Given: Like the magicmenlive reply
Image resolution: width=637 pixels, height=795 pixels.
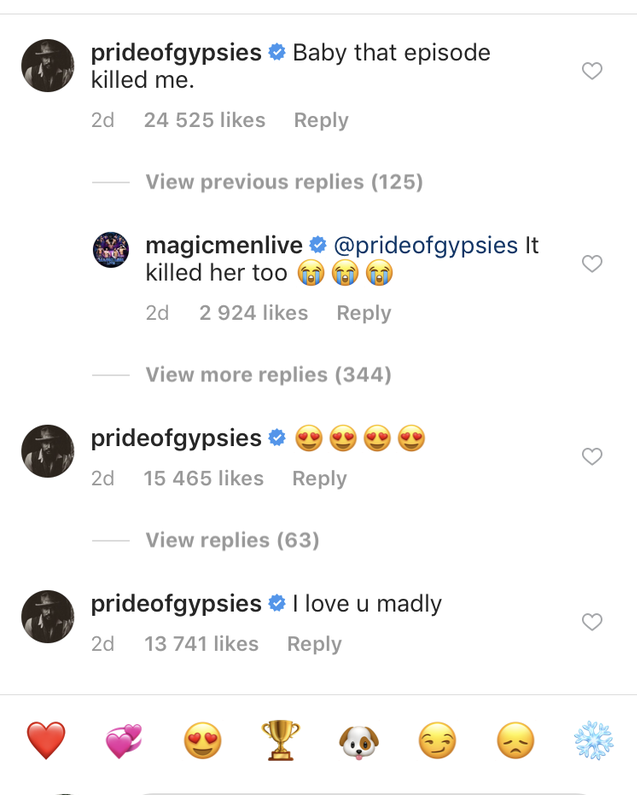Looking at the screenshot, I should pos(592,264).
